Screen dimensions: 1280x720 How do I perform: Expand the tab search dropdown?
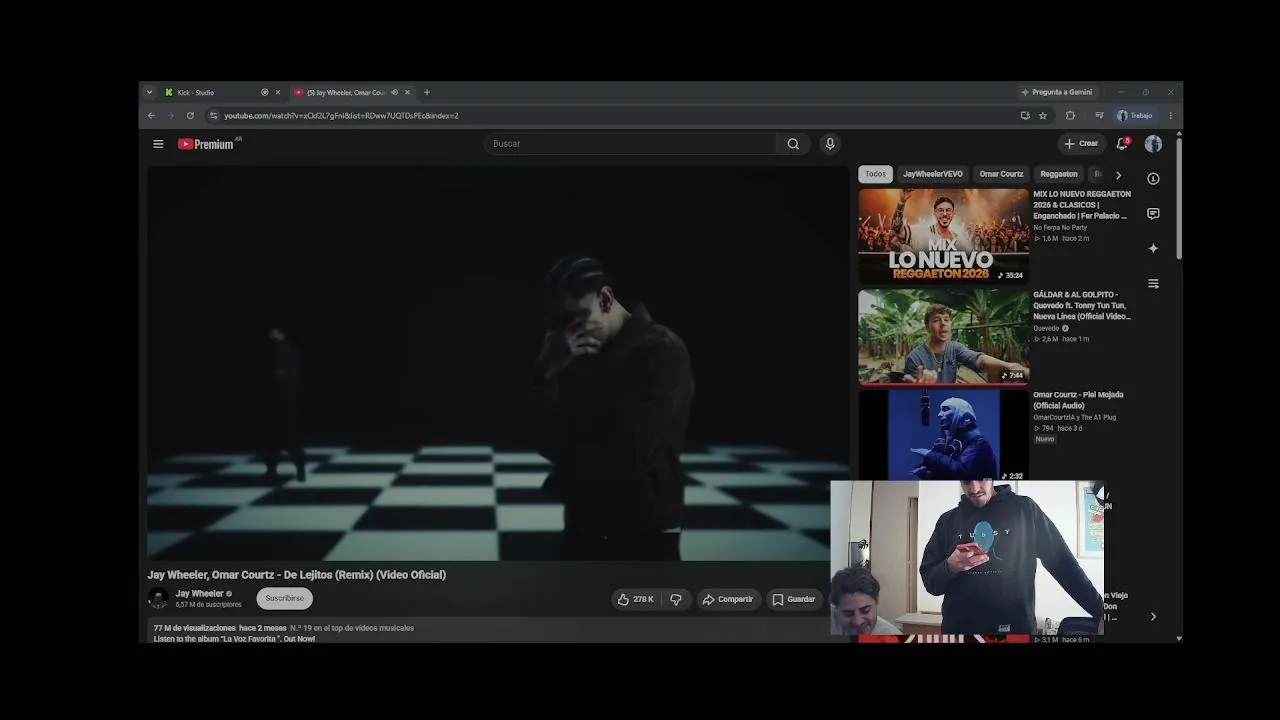tap(149, 92)
